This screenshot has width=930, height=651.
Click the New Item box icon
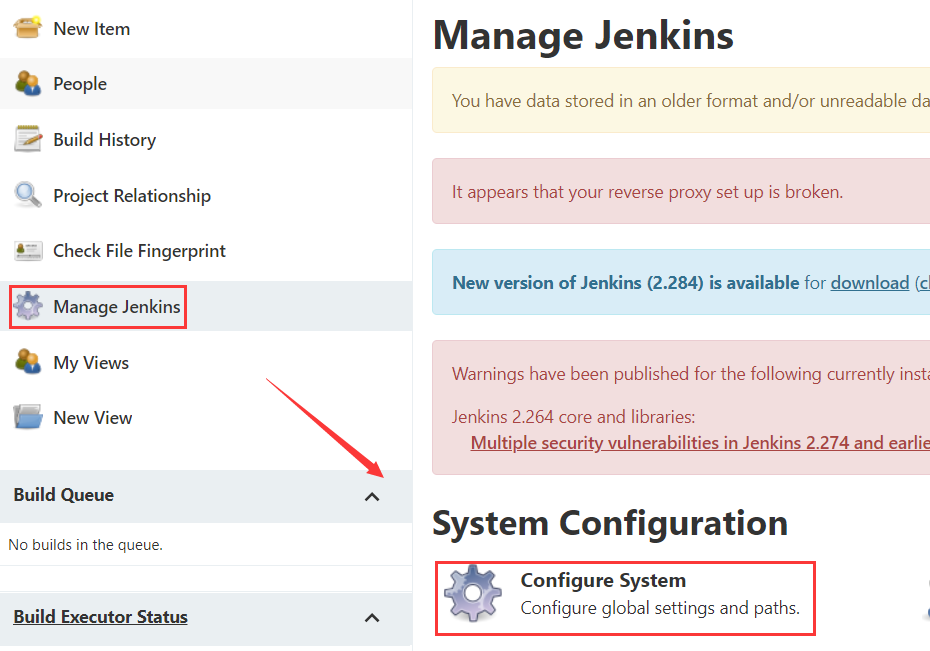(x=27, y=27)
